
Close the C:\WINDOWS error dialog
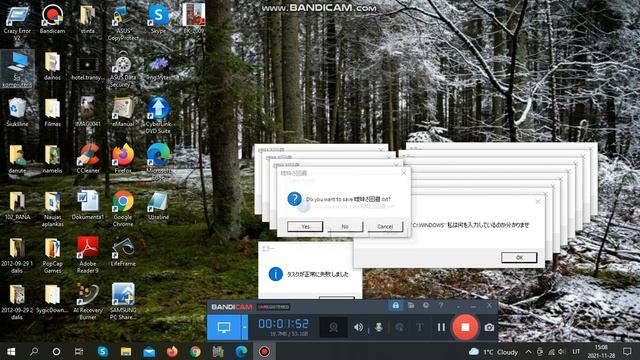click(538, 202)
